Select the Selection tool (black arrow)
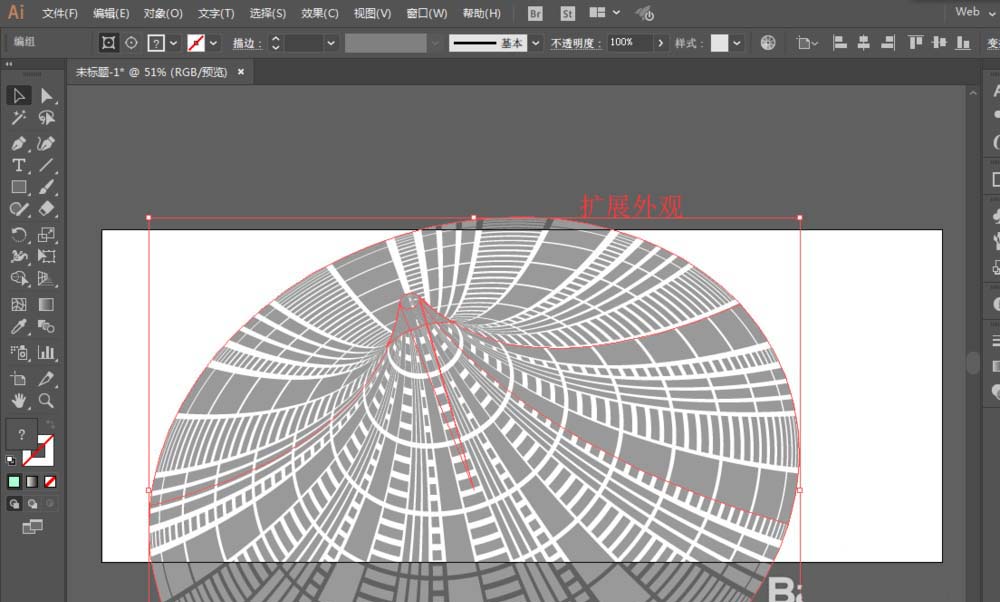1000x602 pixels. 18,96
